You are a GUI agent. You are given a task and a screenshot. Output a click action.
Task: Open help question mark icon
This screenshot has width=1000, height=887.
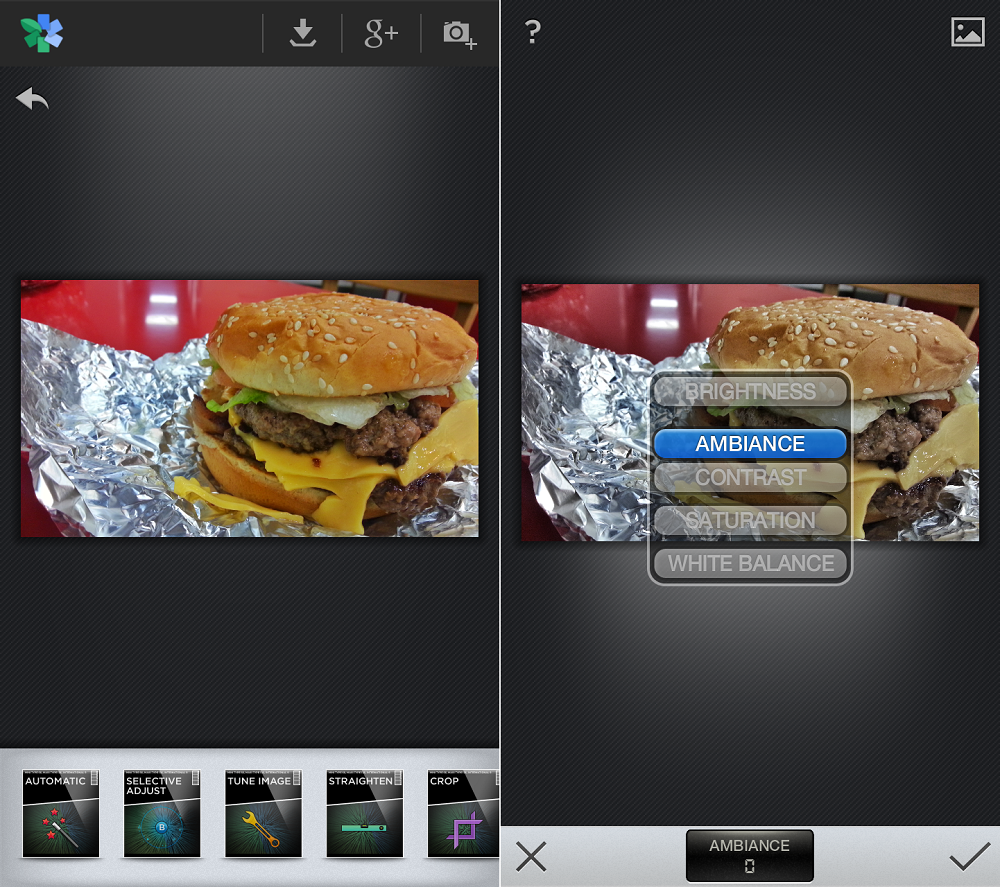click(x=533, y=31)
